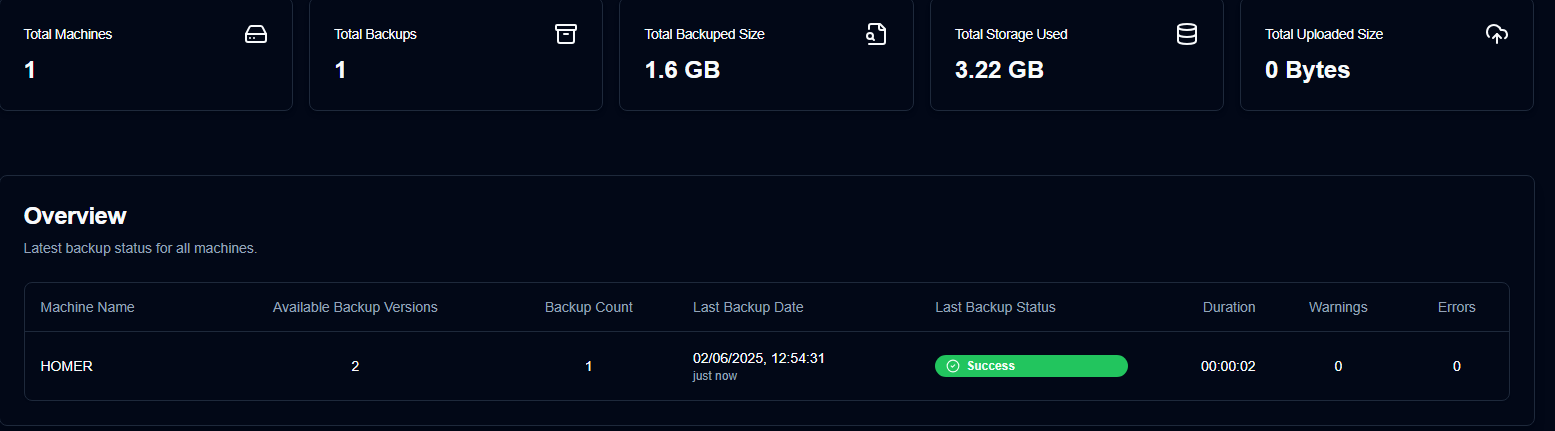Click the green Success status badge
This screenshot has width=1555, height=431.
(1031, 366)
